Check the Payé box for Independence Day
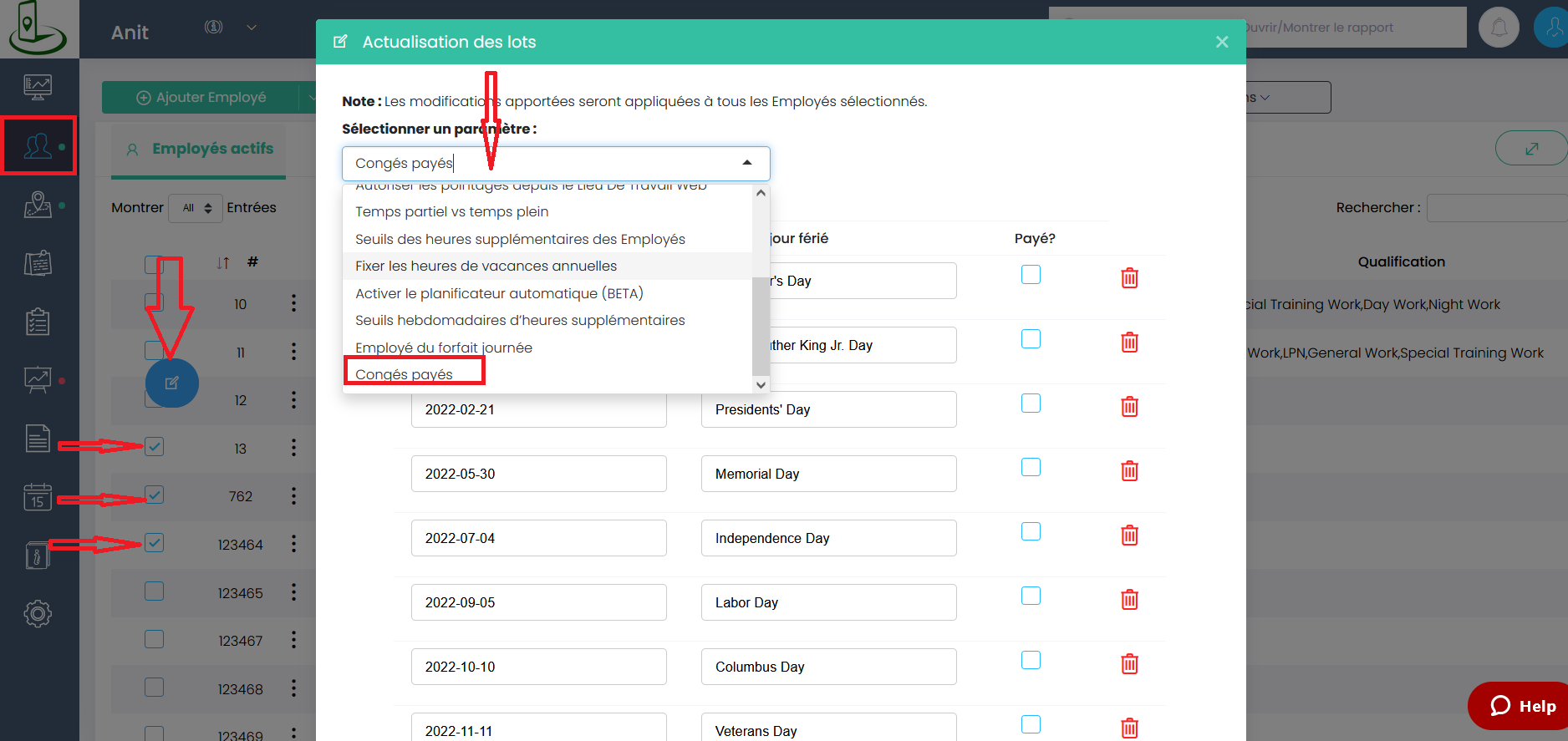Image resolution: width=1568 pixels, height=741 pixels. coord(1031,531)
